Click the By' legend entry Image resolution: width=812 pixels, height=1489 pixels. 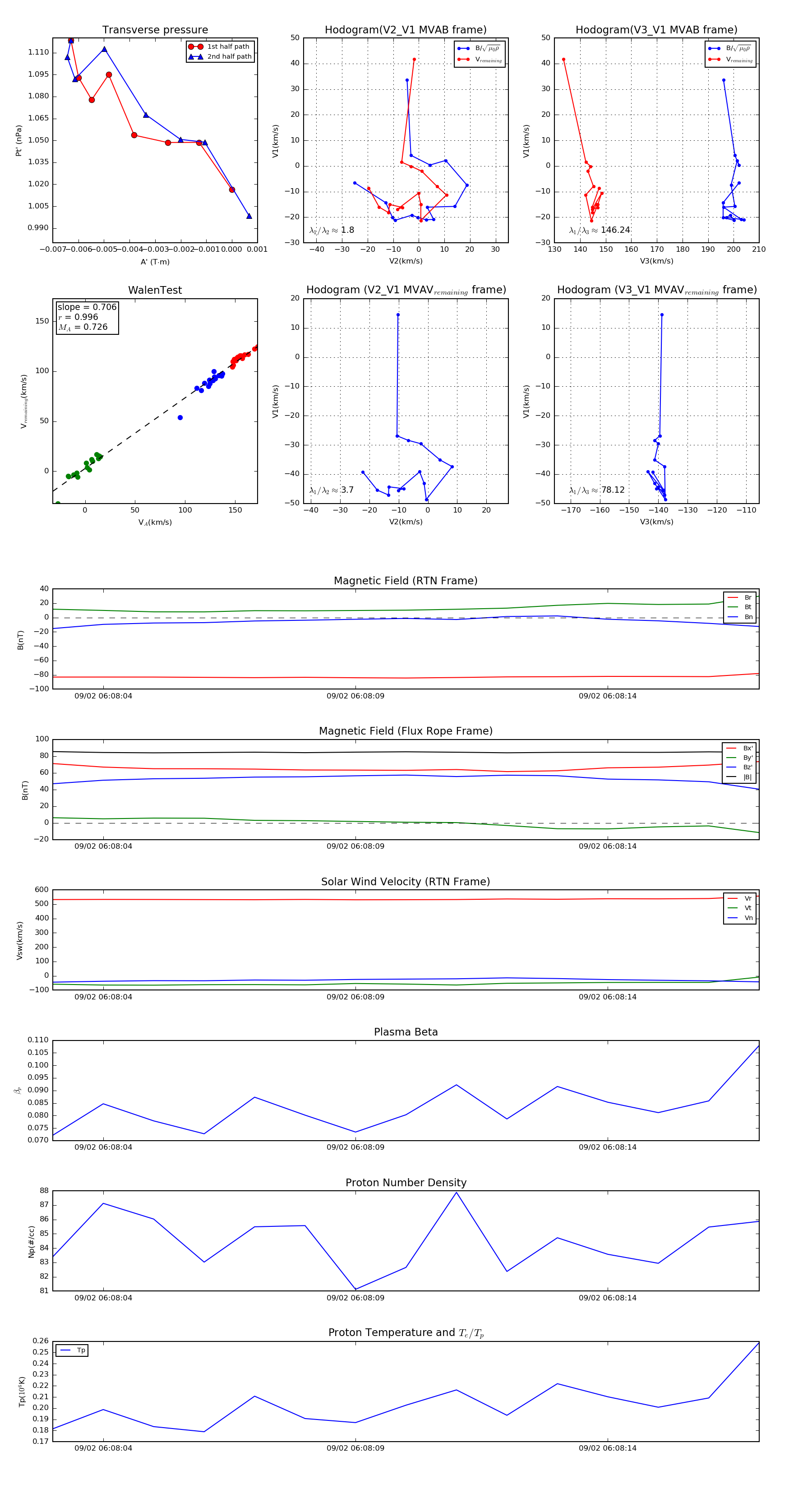[x=740, y=758]
